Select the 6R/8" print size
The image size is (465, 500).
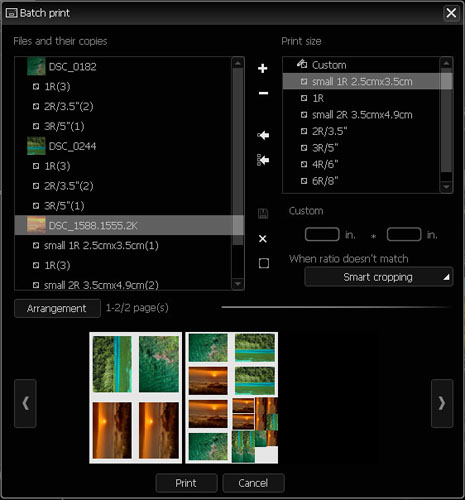click(361, 181)
